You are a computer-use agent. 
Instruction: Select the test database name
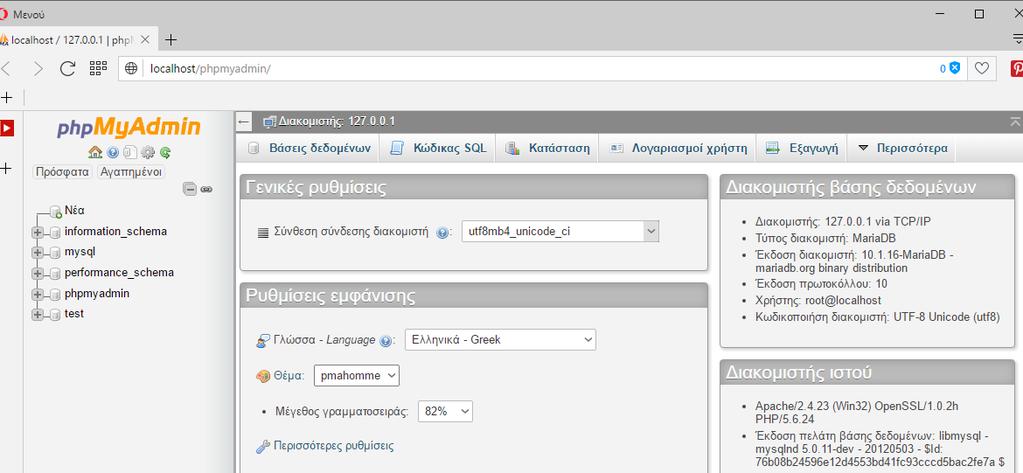click(74, 314)
